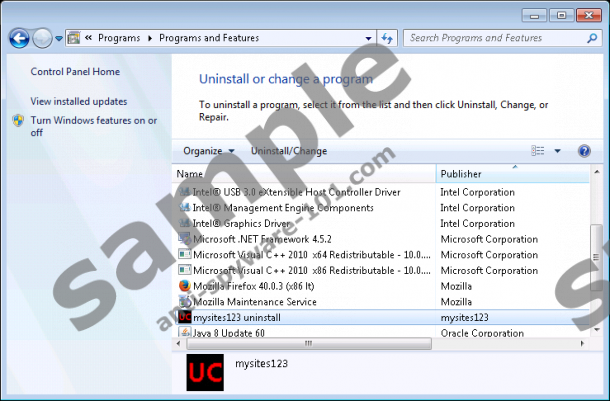Click the Java 8 Update 60 icon
Screen dimensions: 610x401
pos(184,333)
